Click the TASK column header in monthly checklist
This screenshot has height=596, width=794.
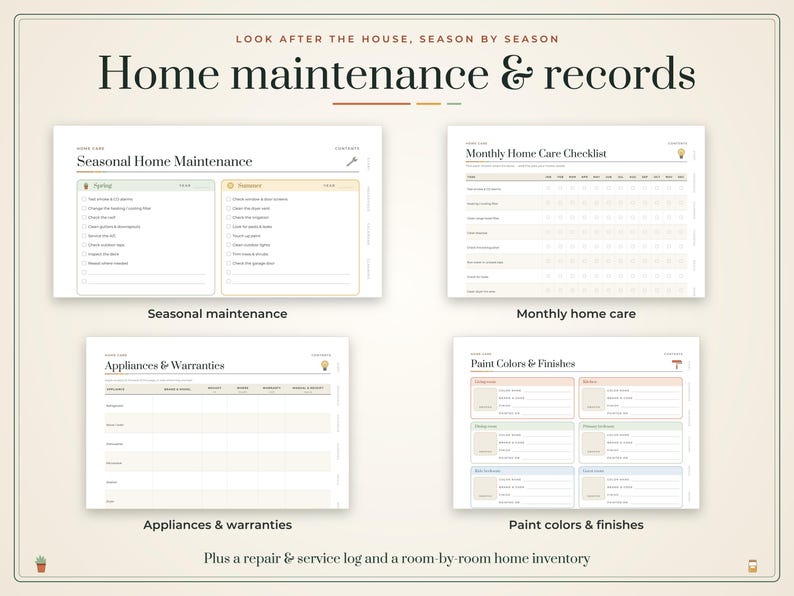[471, 177]
